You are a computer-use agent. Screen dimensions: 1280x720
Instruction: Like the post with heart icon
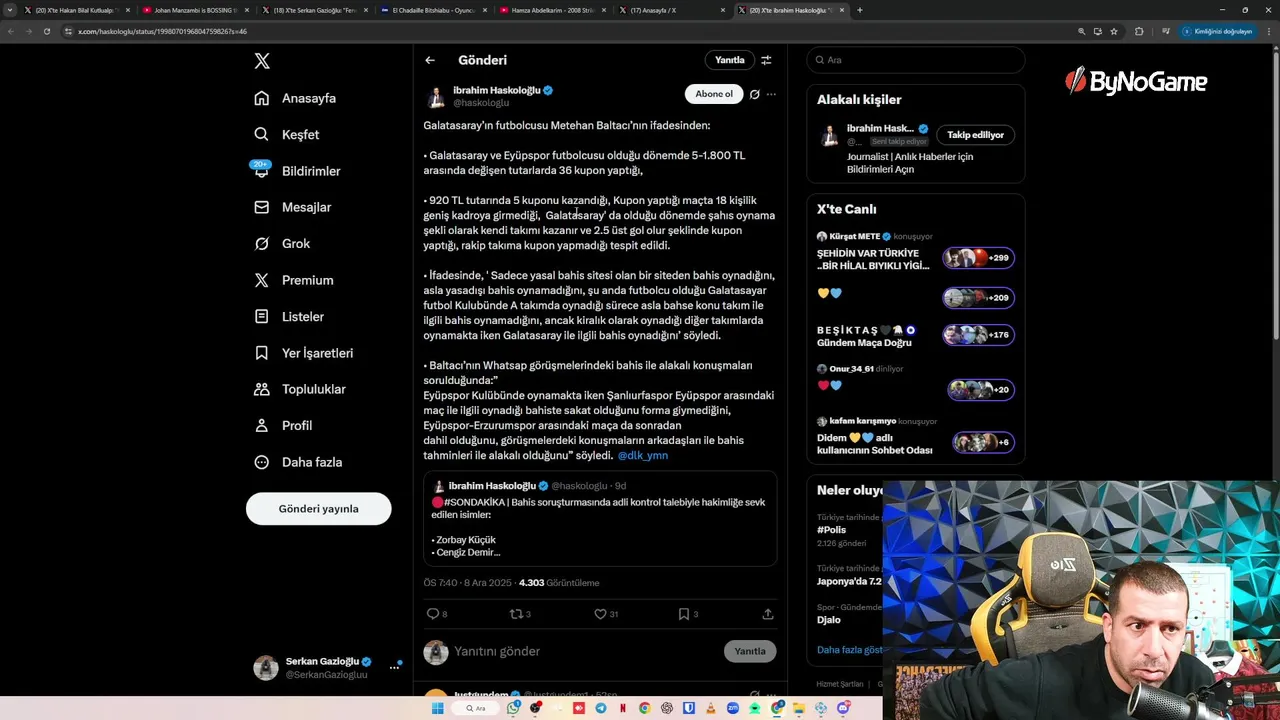tap(600, 614)
